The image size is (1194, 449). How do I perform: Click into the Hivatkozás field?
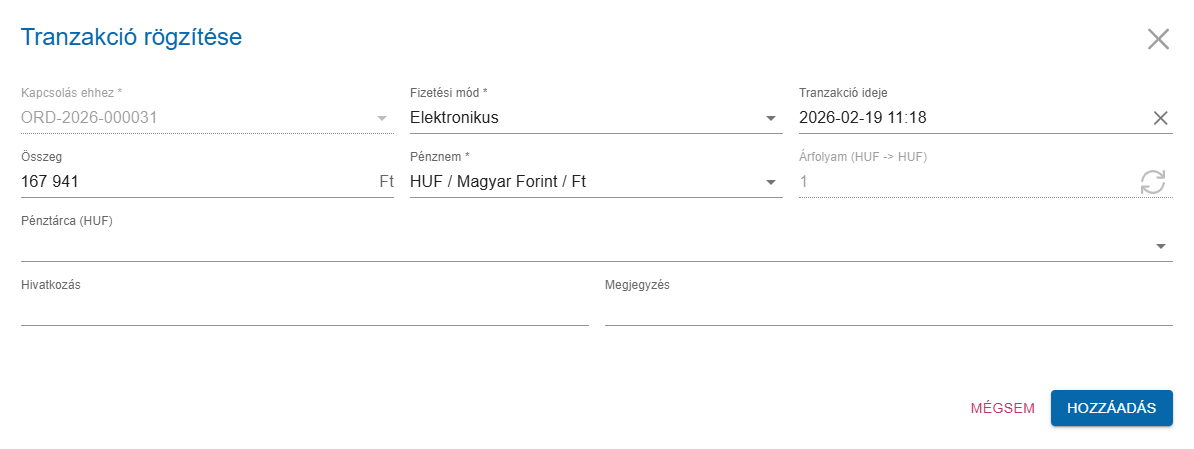(304, 310)
